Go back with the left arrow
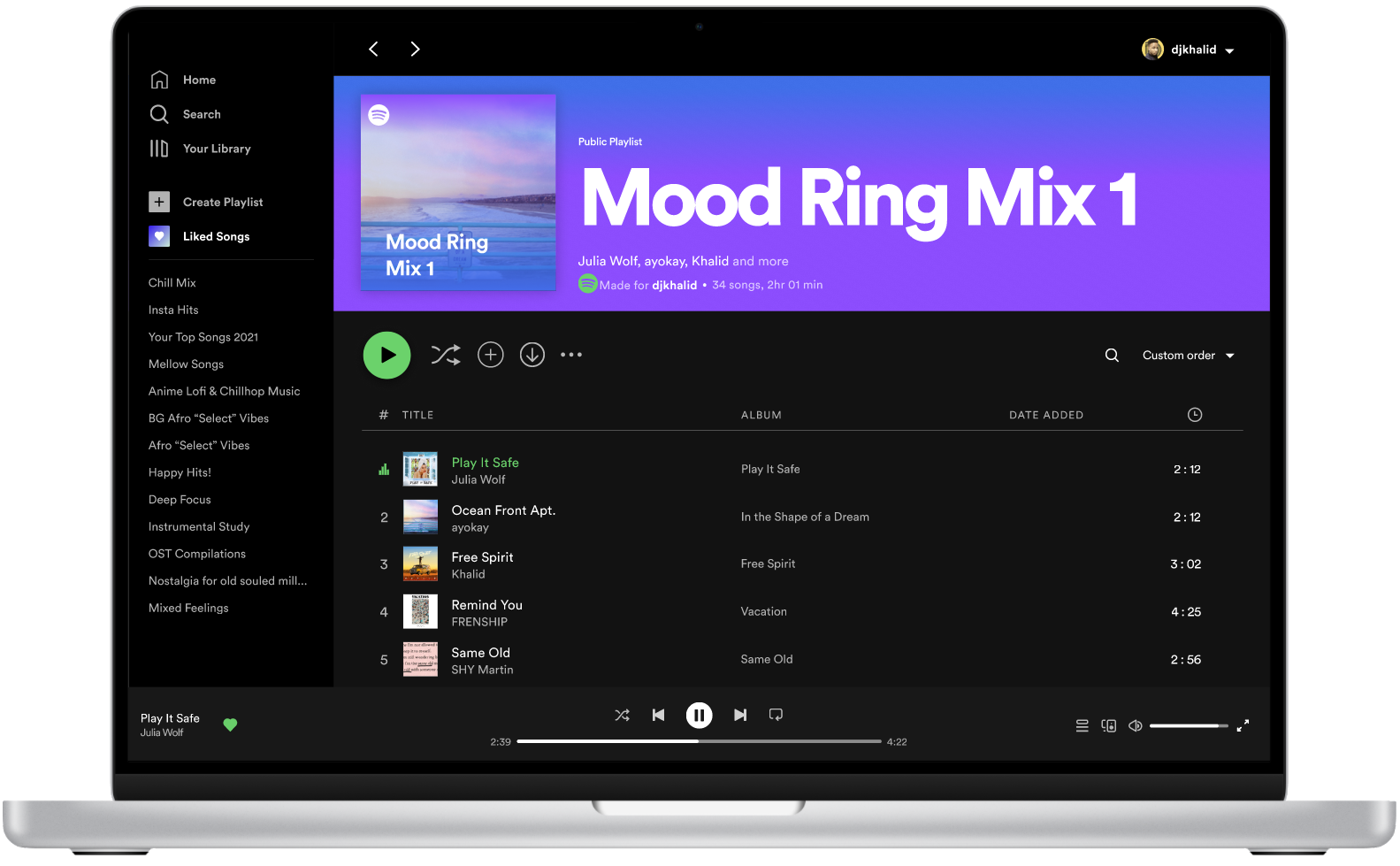This screenshot has width=1400, height=866. (x=373, y=49)
